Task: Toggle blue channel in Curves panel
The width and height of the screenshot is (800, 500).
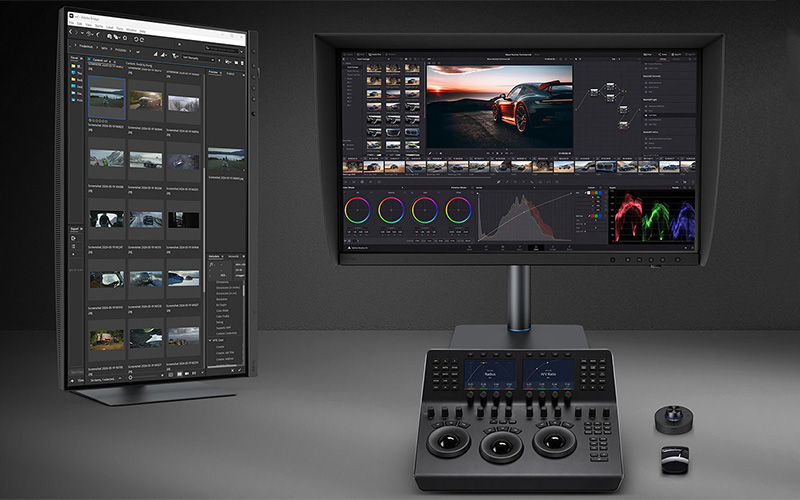Action: pyautogui.click(x=600, y=193)
